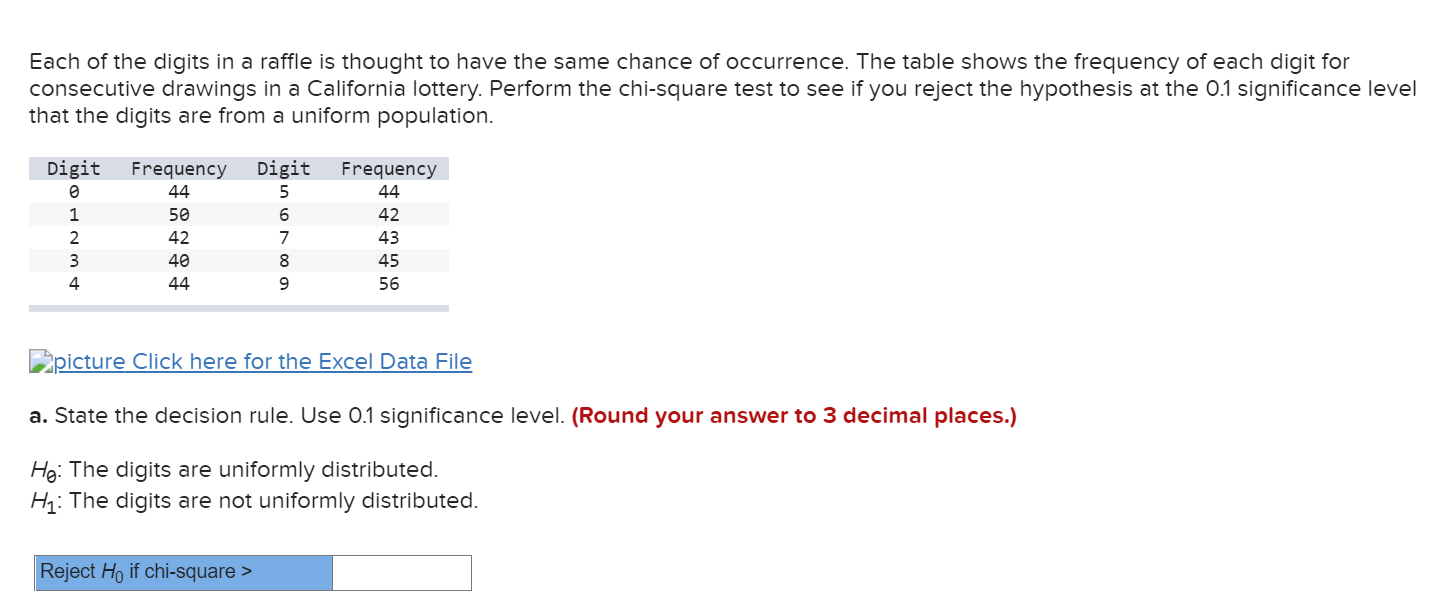Viewport: 1429px width, 602px height.
Task: Select the blue 'Reject H0 if chi-square >' cell
Action: coord(183,572)
